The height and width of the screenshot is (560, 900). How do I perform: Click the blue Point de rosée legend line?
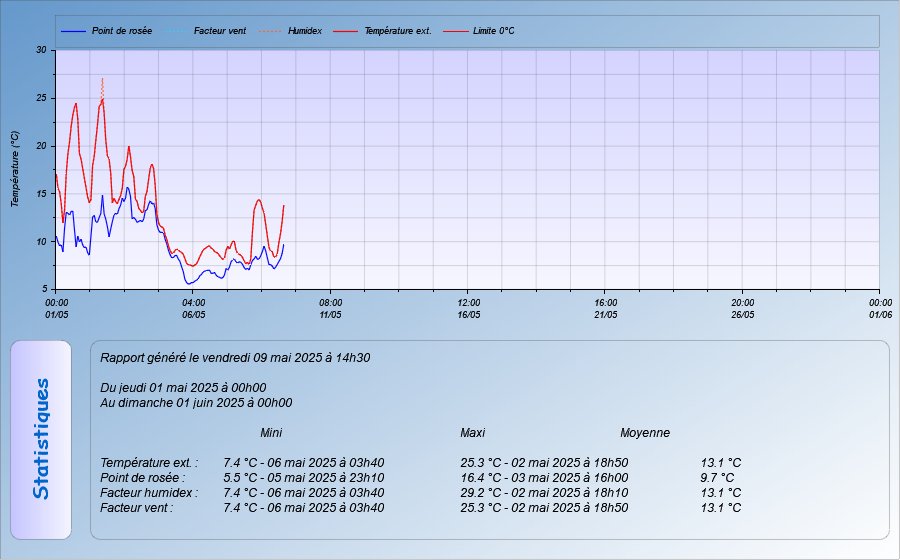pyautogui.click(x=73, y=31)
